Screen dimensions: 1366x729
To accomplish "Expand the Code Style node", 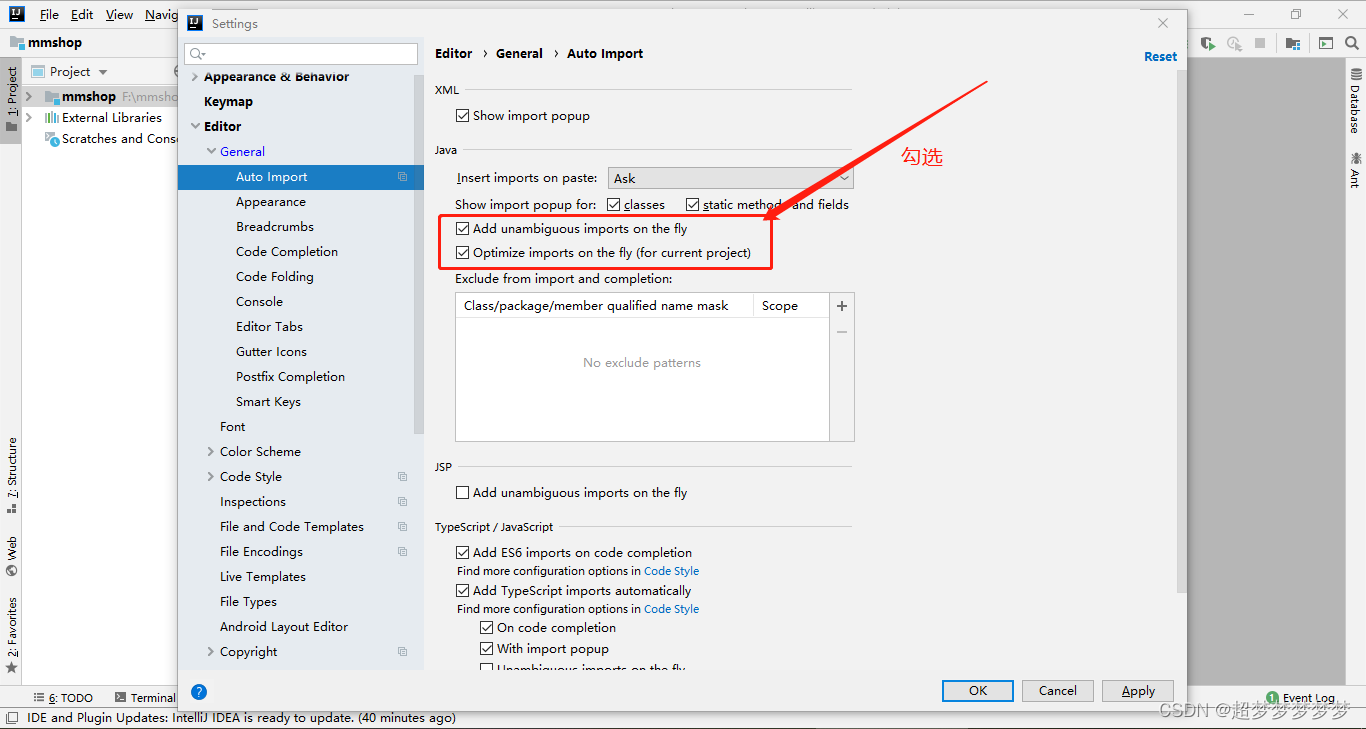I will [210, 477].
